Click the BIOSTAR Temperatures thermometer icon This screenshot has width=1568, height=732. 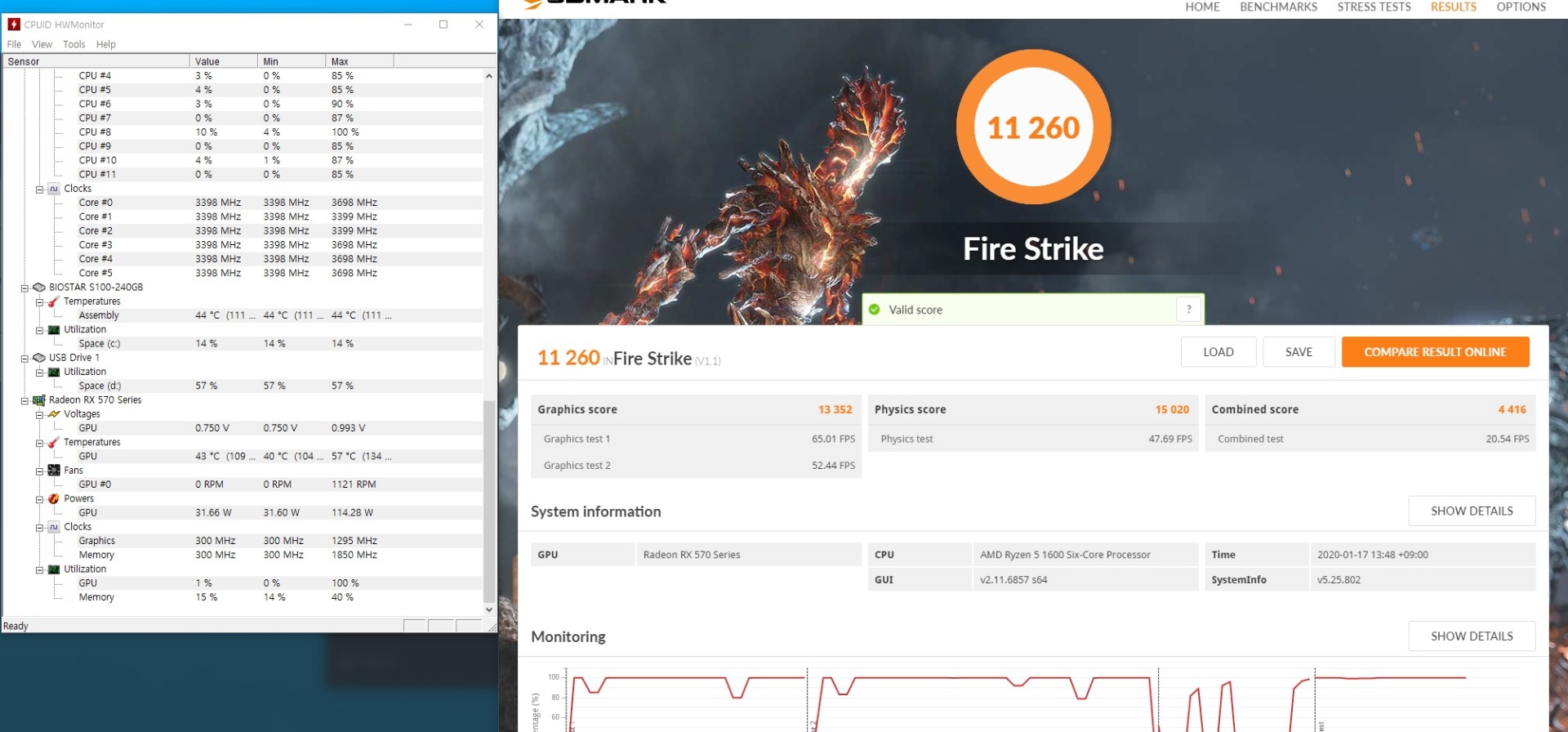(x=54, y=301)
